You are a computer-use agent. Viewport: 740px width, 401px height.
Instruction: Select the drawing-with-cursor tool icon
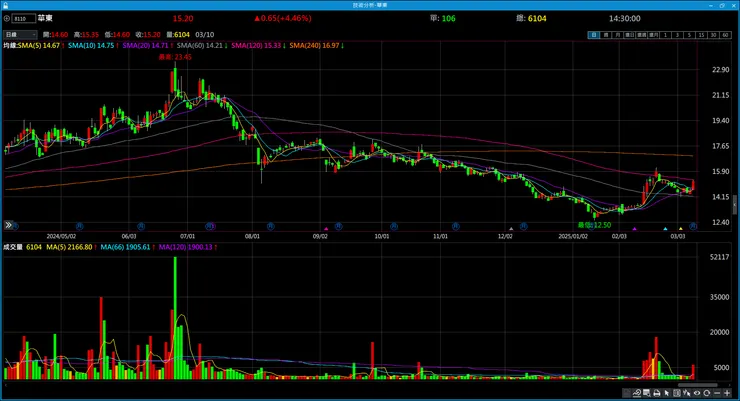pos(686,393)
